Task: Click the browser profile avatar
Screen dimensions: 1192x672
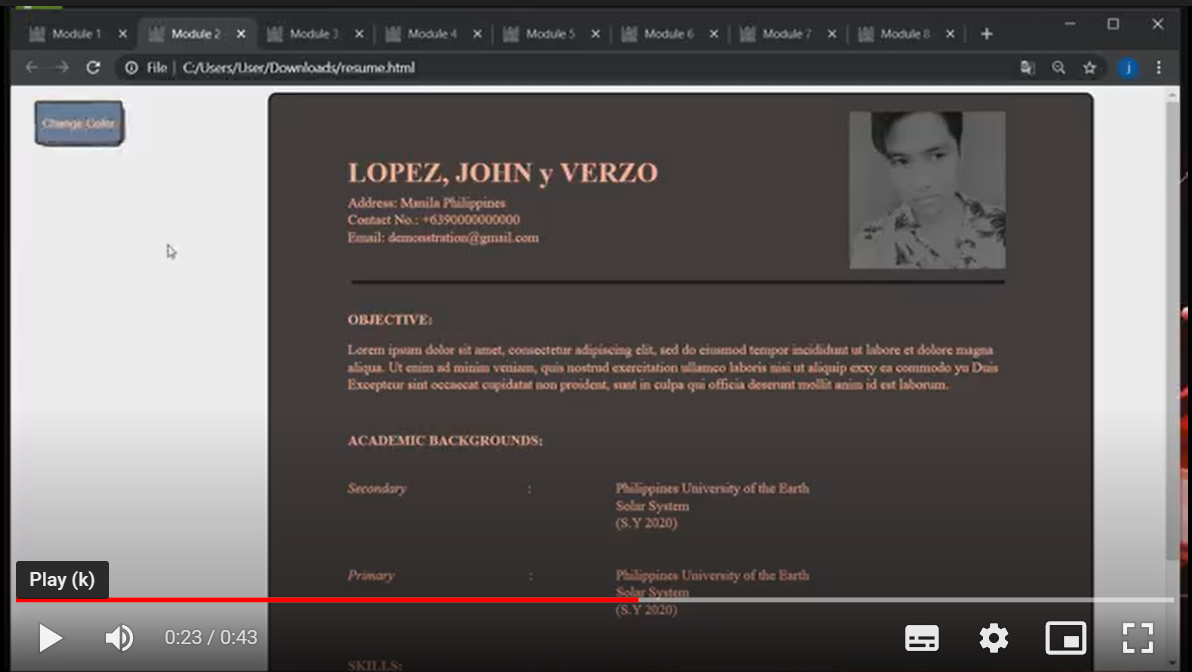Action: point(1127,67)
